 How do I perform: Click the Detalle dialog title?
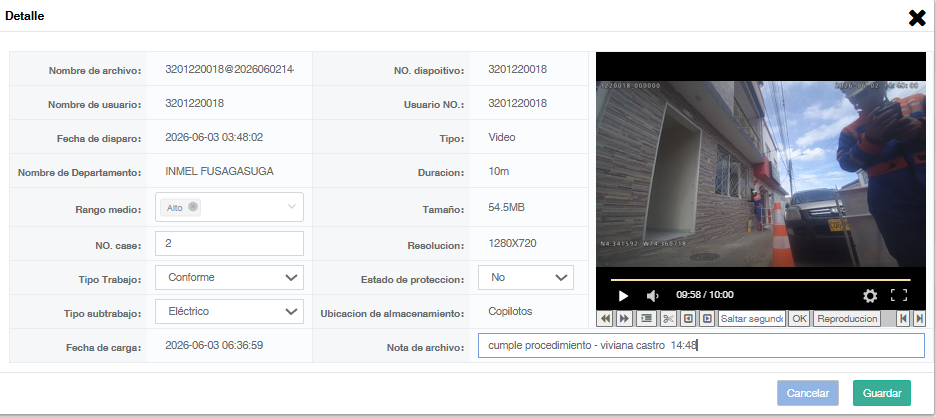point(24,16)
